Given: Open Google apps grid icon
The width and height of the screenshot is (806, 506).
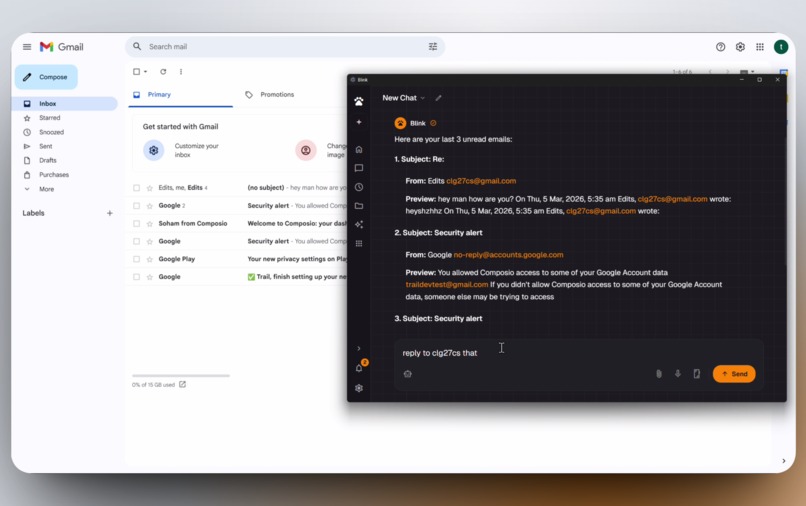Looking at the screenshot, I should 760,47.
